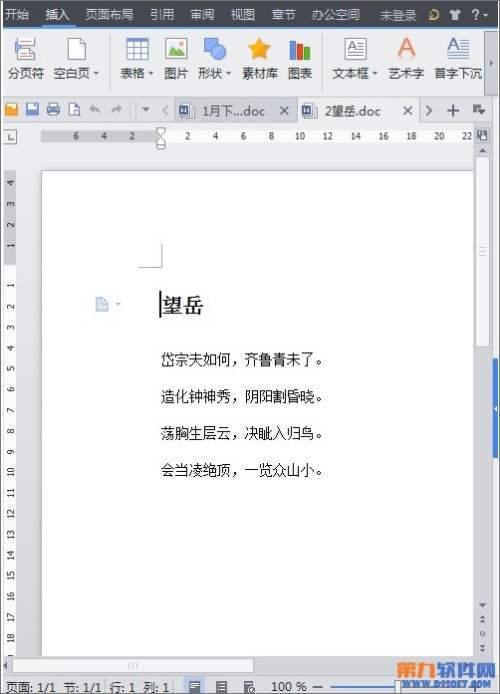Open the 素材库 star icon
Screen dimensions: 500x694
point(260,59)
